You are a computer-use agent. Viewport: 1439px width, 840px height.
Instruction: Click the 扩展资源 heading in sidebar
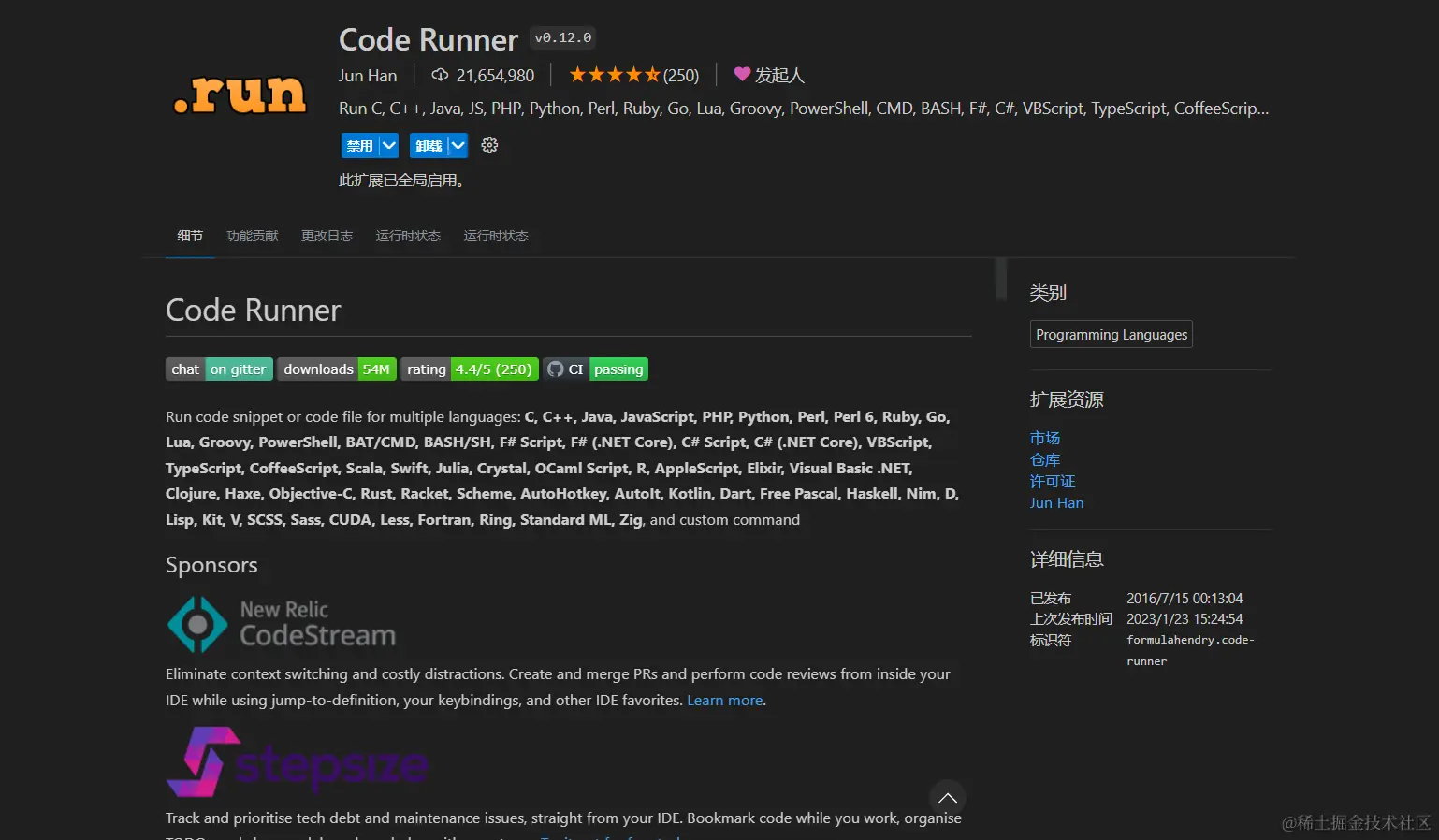click(x=1067, y=399)
